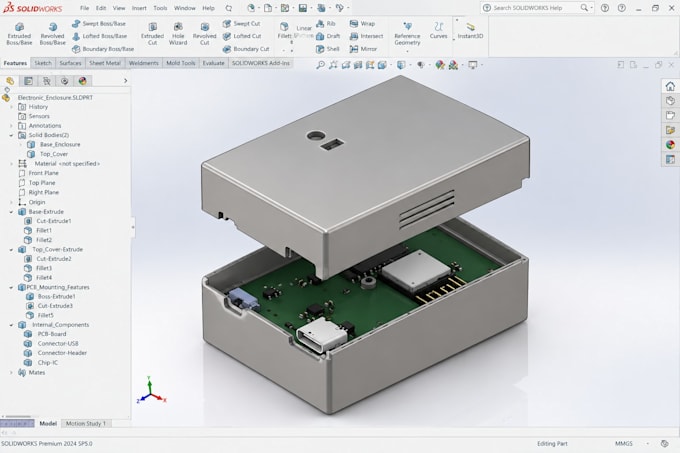Image resolution: width=680 pixels, height=453 pixels.
Task: Click the Zoom to Fit magnifier icon
Action: (x=320, y=65)
